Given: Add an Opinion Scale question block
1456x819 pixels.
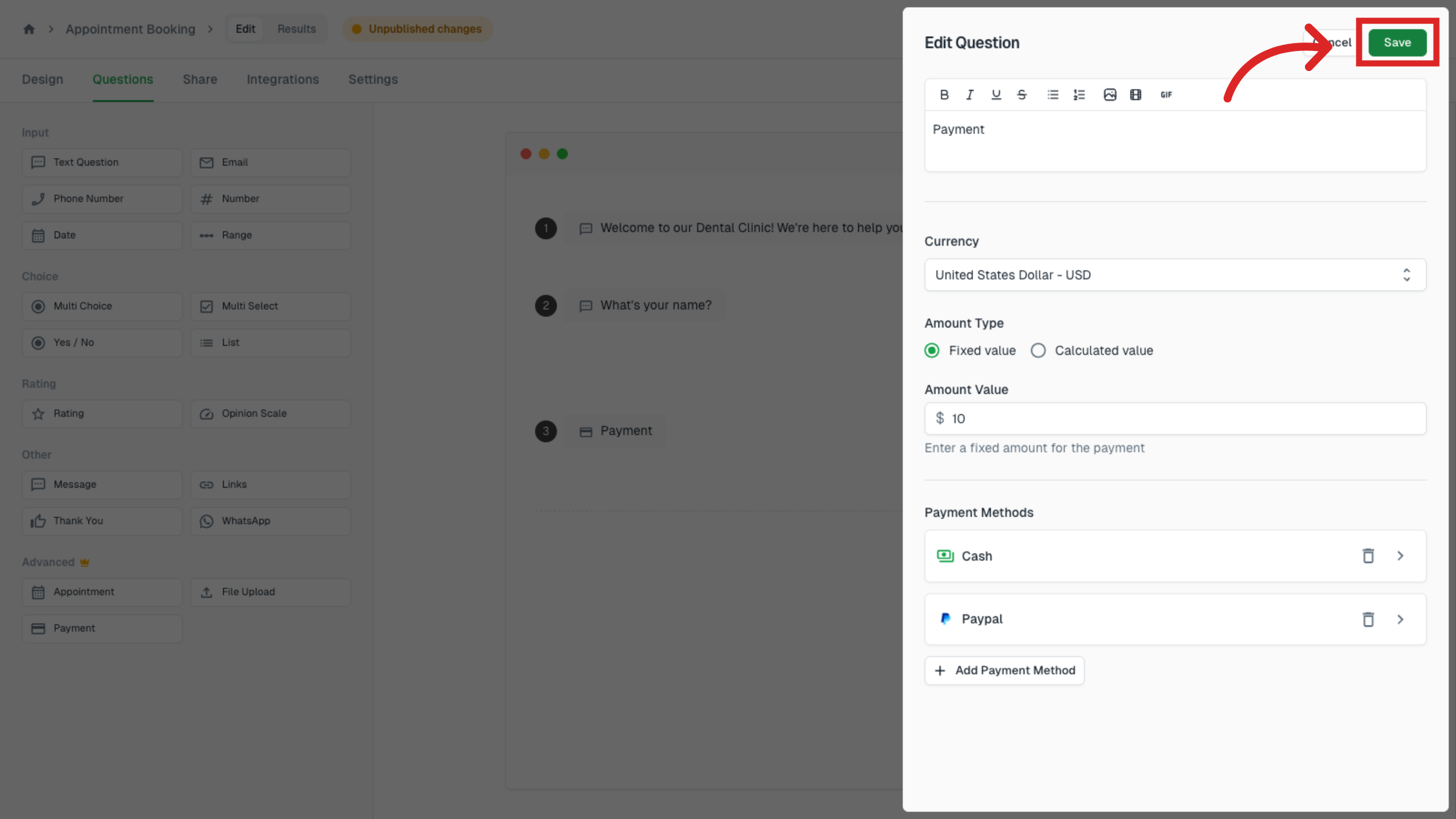Looking at the screenshot, I should coord(271,414).
